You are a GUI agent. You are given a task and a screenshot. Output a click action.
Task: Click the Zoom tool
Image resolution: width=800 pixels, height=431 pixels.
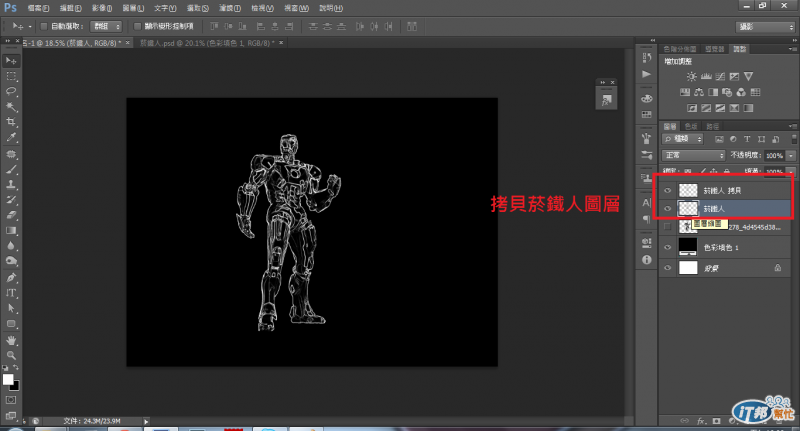point(12,355)
